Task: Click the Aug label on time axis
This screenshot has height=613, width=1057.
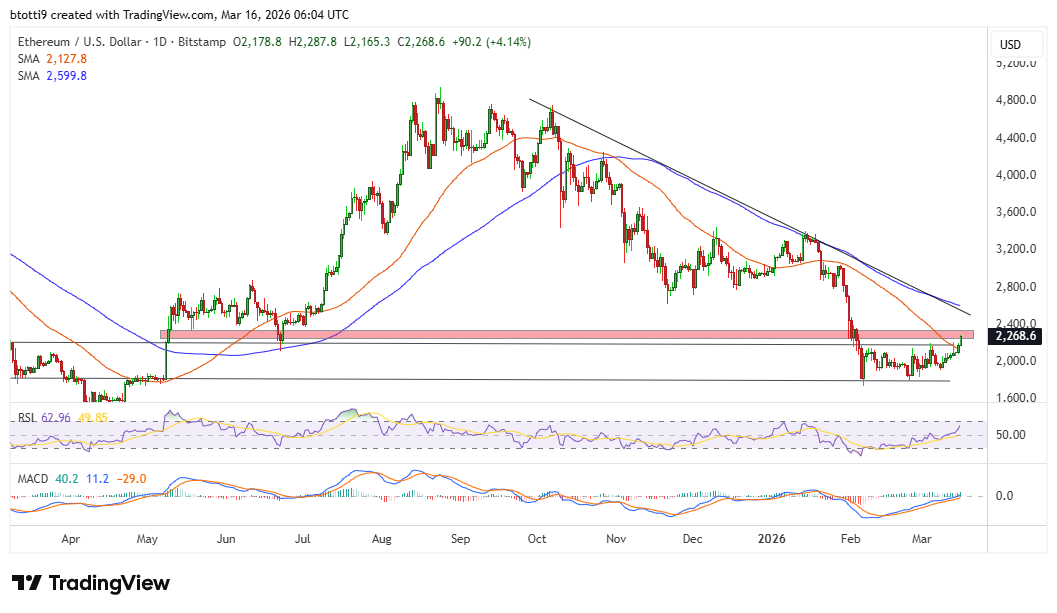Action: click(x=381, y=538)
